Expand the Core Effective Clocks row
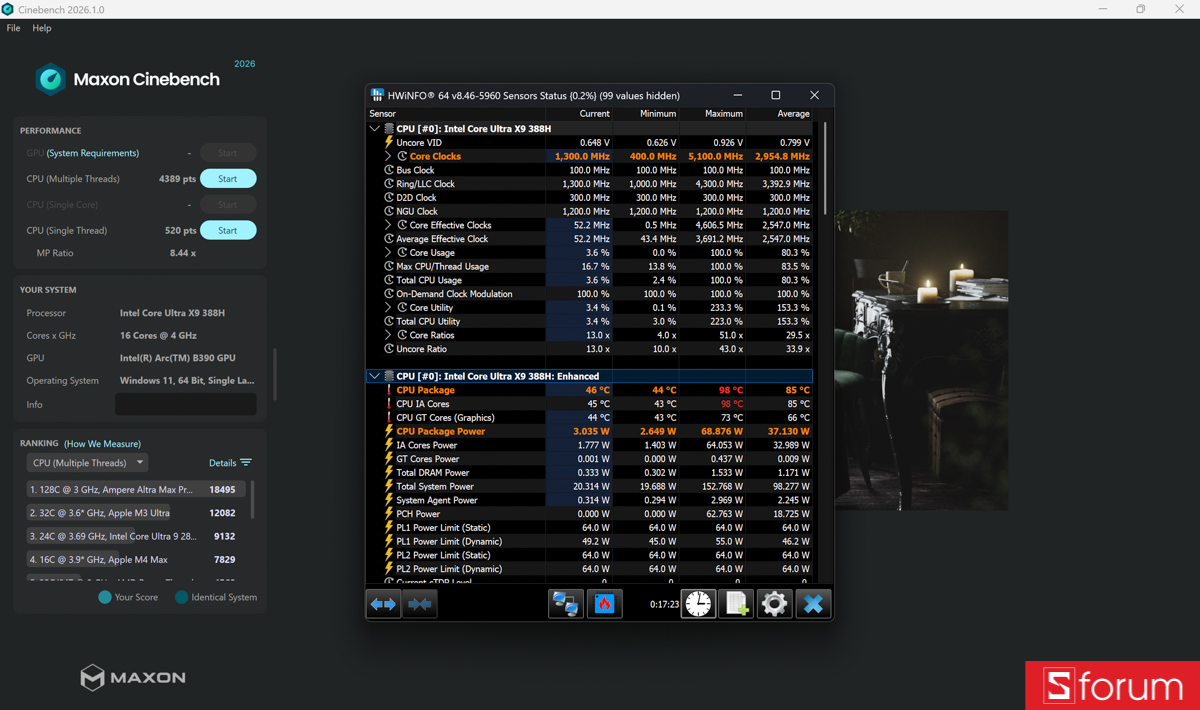The image size is (1200, 710). click(x=388, y=225)
